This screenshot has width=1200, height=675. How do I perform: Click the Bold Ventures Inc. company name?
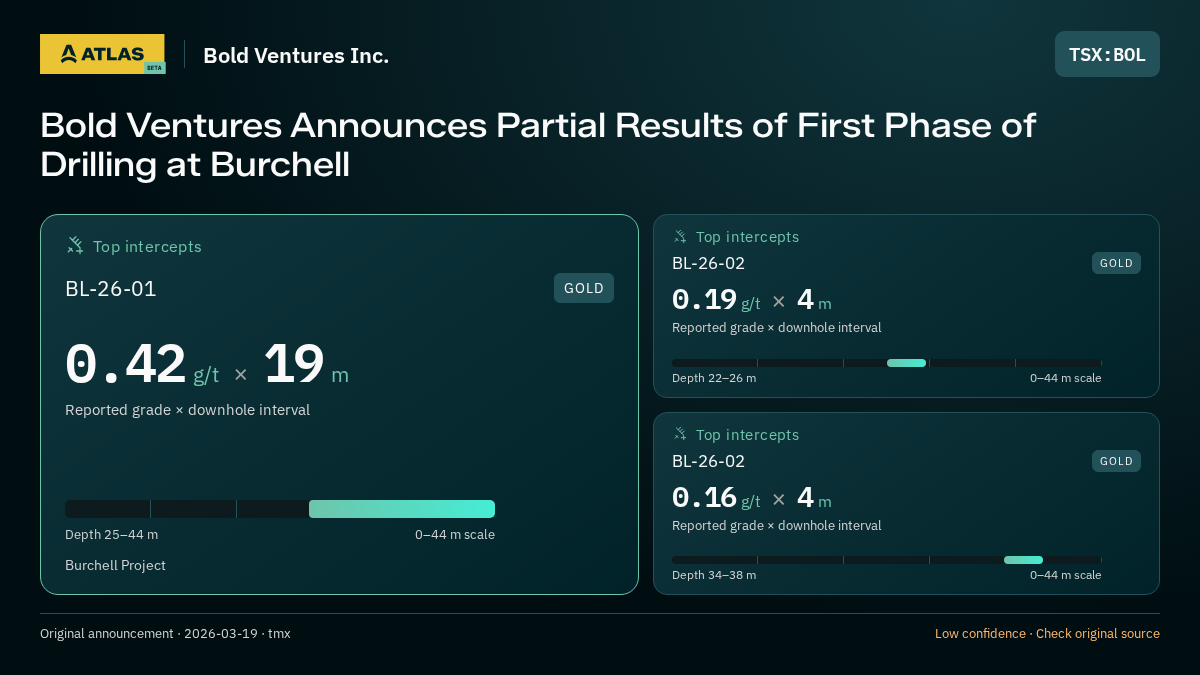pos(296,56)
